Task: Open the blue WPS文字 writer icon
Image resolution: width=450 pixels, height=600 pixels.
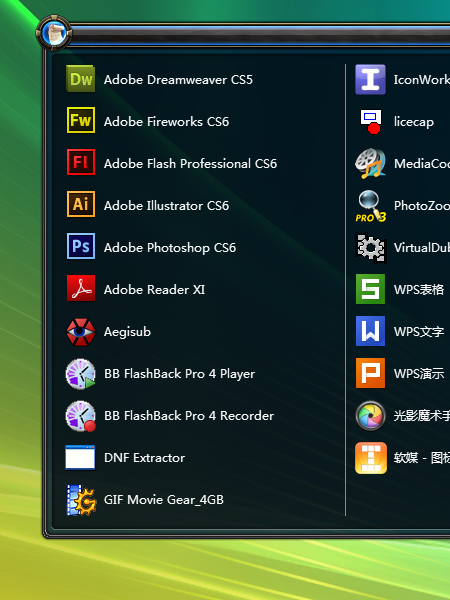Action: coord(370,331)
